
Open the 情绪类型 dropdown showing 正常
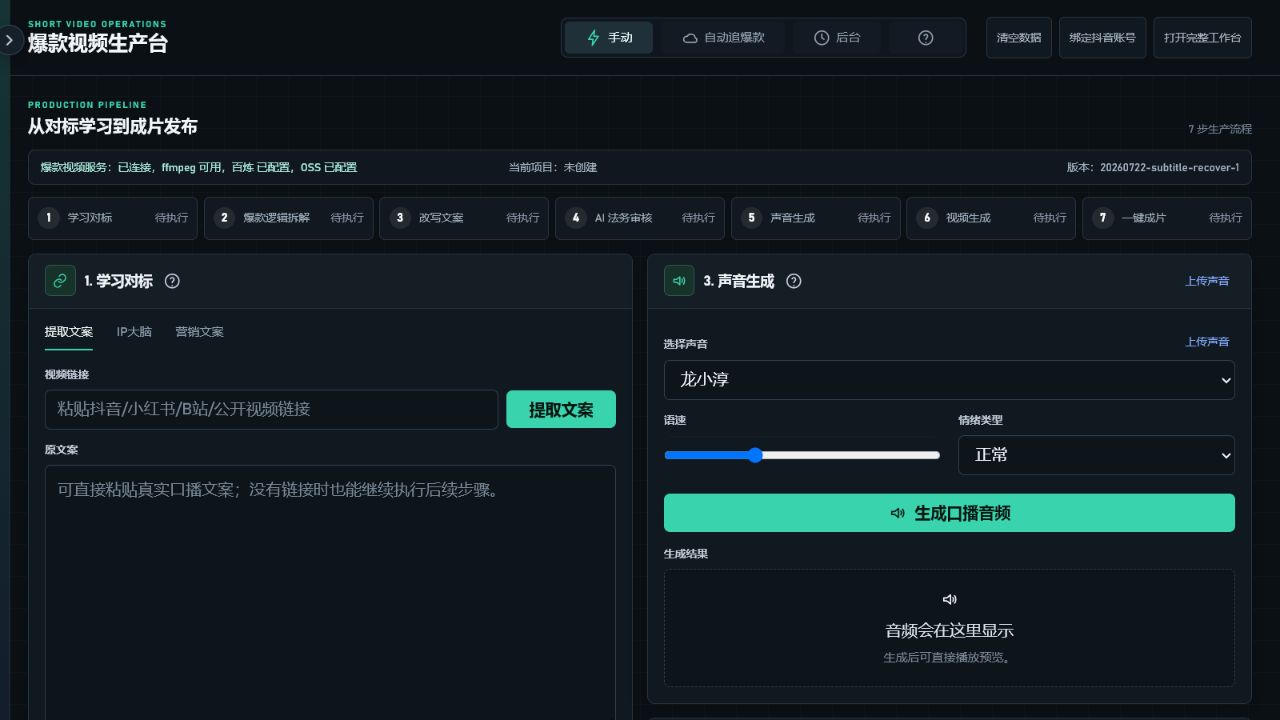pyautogui.click(x=1096, y=455)
